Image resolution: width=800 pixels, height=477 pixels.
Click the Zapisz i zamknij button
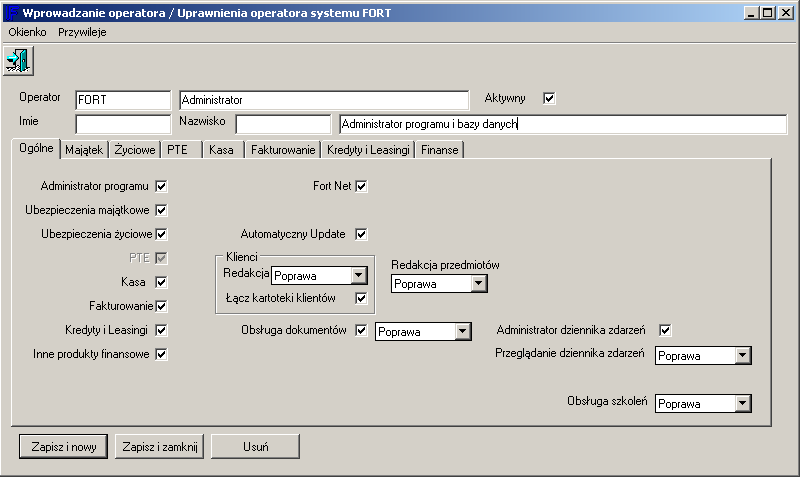coord(159,446)
